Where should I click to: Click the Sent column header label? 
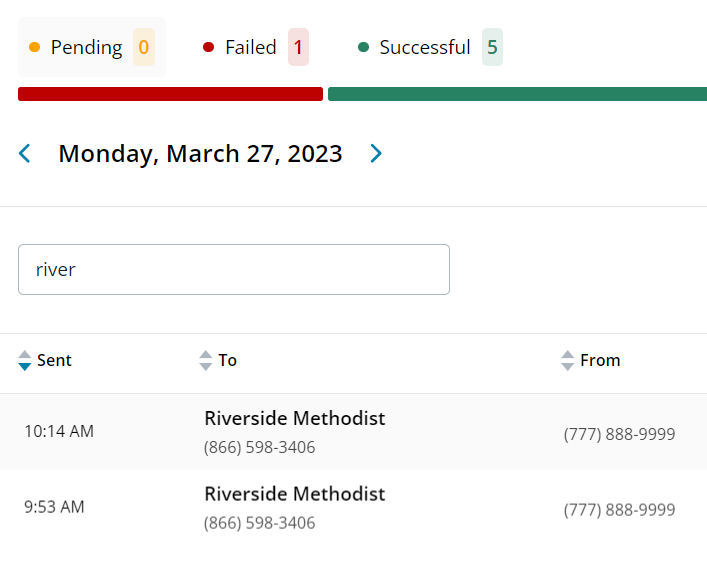[x=54, y=361]
